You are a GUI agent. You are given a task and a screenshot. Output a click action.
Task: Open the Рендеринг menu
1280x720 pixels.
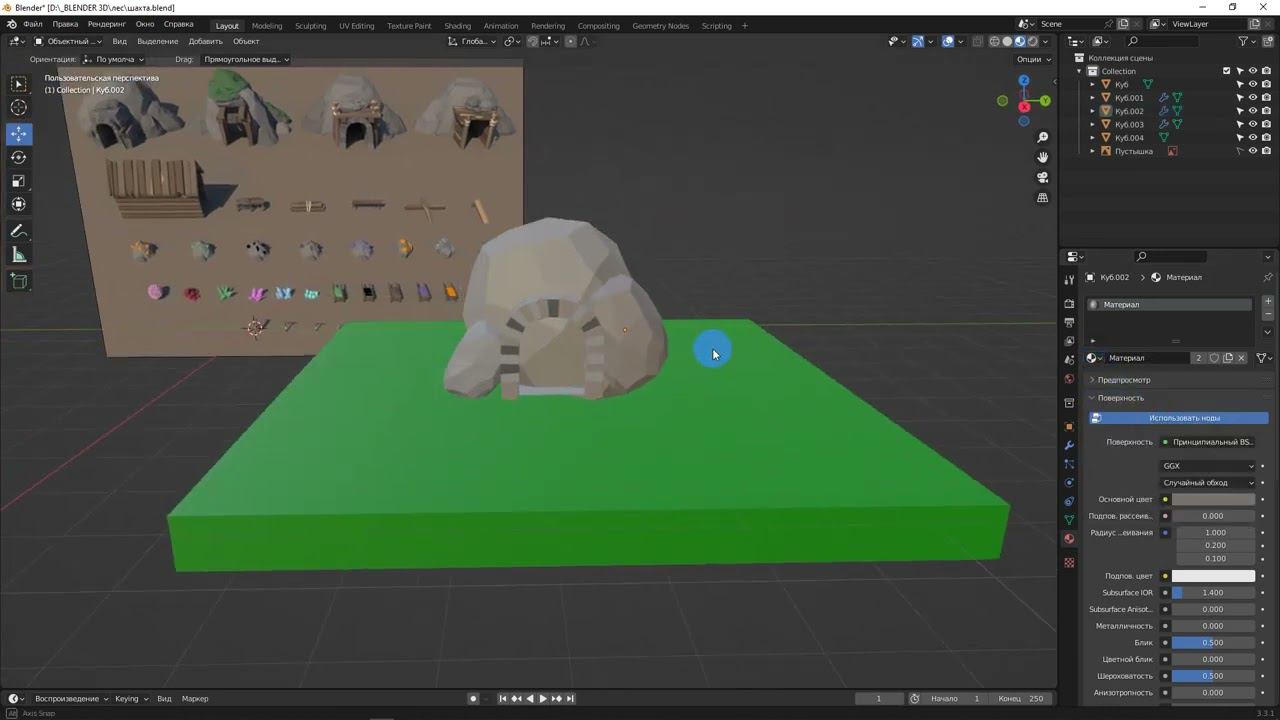click(x=107, y=24)
